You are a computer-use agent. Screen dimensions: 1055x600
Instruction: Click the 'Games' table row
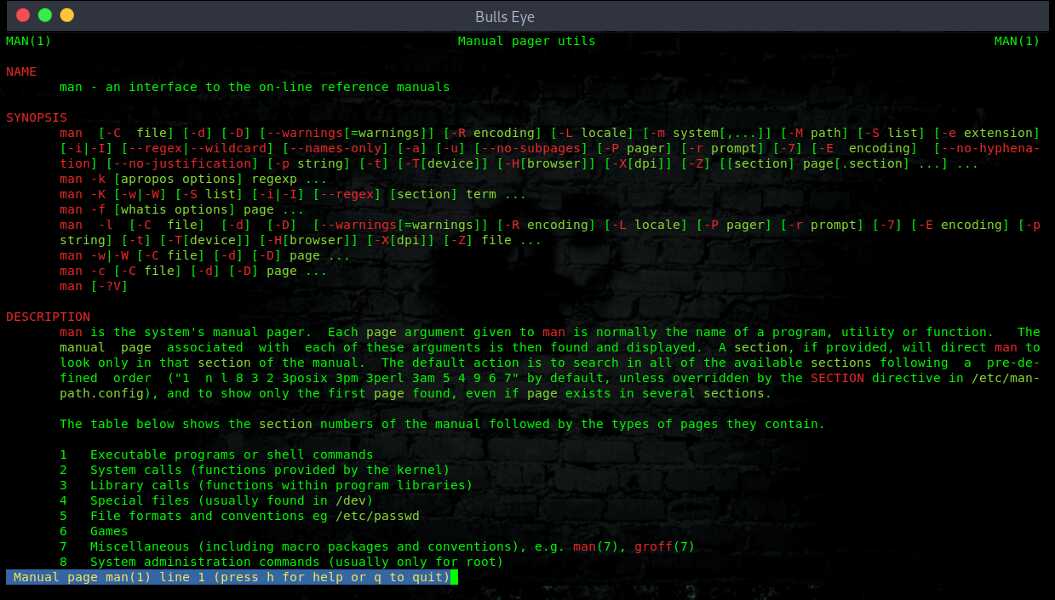[x=94, y=531]
